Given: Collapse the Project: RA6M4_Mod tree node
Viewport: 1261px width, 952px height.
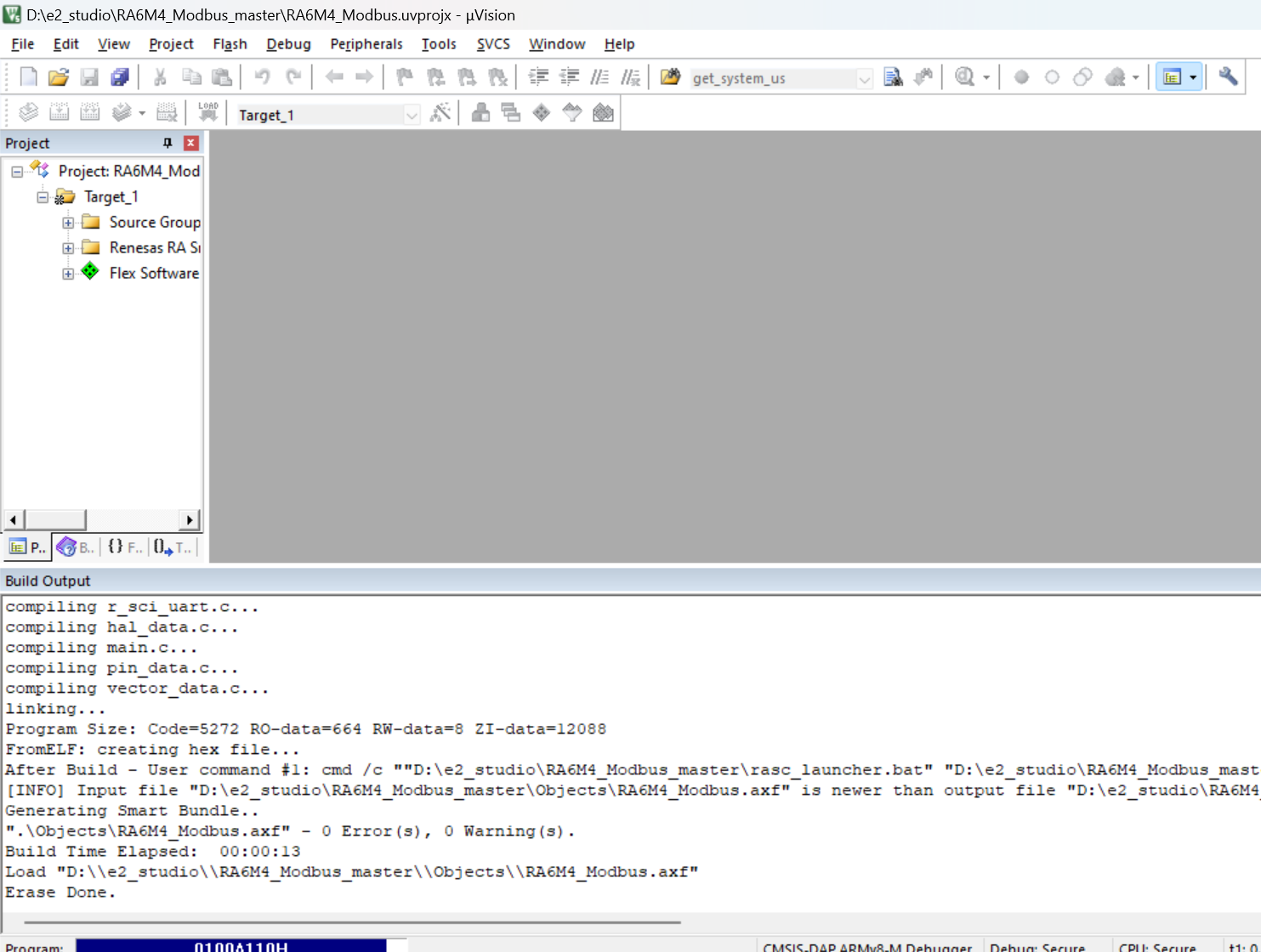Looking at the screenshot, I should click(x=17, y=172).
